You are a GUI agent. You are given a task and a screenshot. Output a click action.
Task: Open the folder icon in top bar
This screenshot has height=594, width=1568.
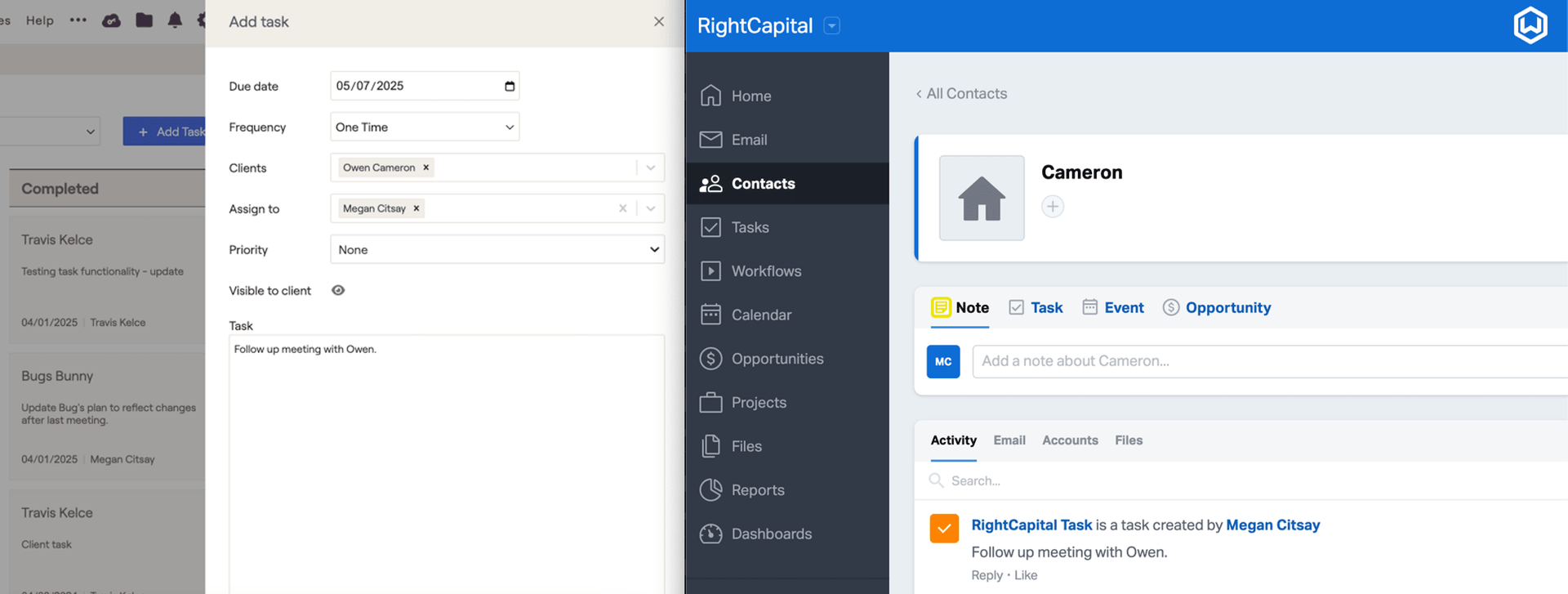[145, 20]
